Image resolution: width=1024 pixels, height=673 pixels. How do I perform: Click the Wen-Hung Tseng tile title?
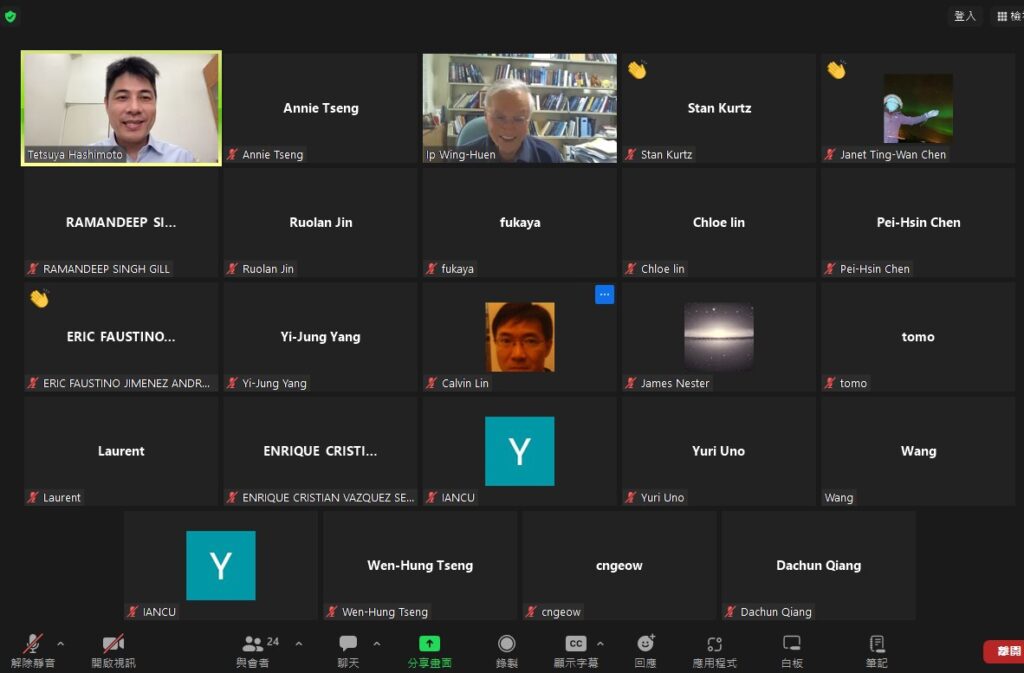click(x=420, y=565)
